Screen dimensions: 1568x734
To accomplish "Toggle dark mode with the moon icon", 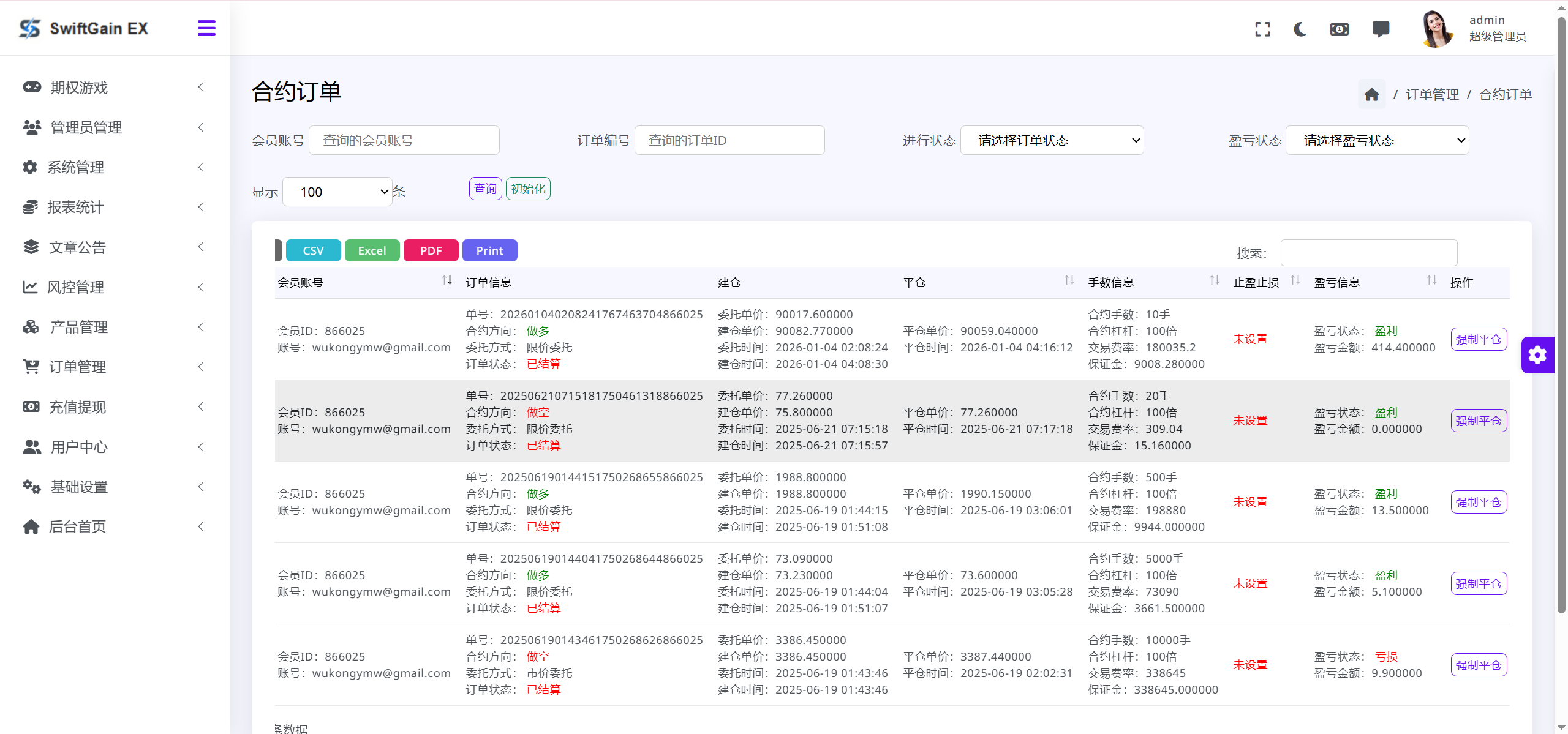I will 1300,29.
